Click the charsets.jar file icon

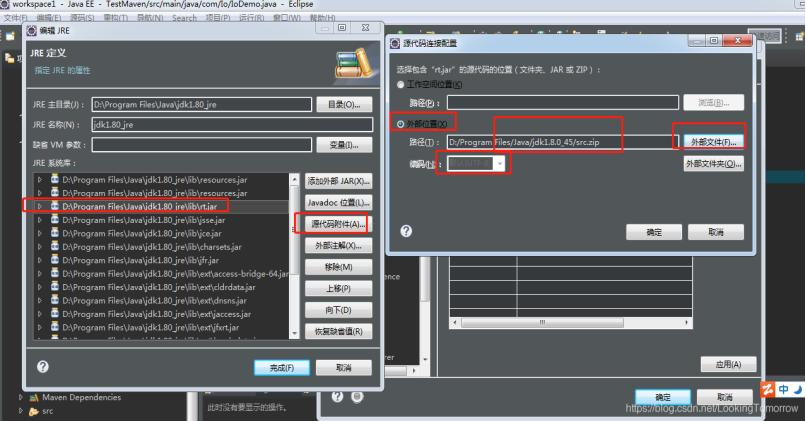pyautogui.click(x=54, y=246)
